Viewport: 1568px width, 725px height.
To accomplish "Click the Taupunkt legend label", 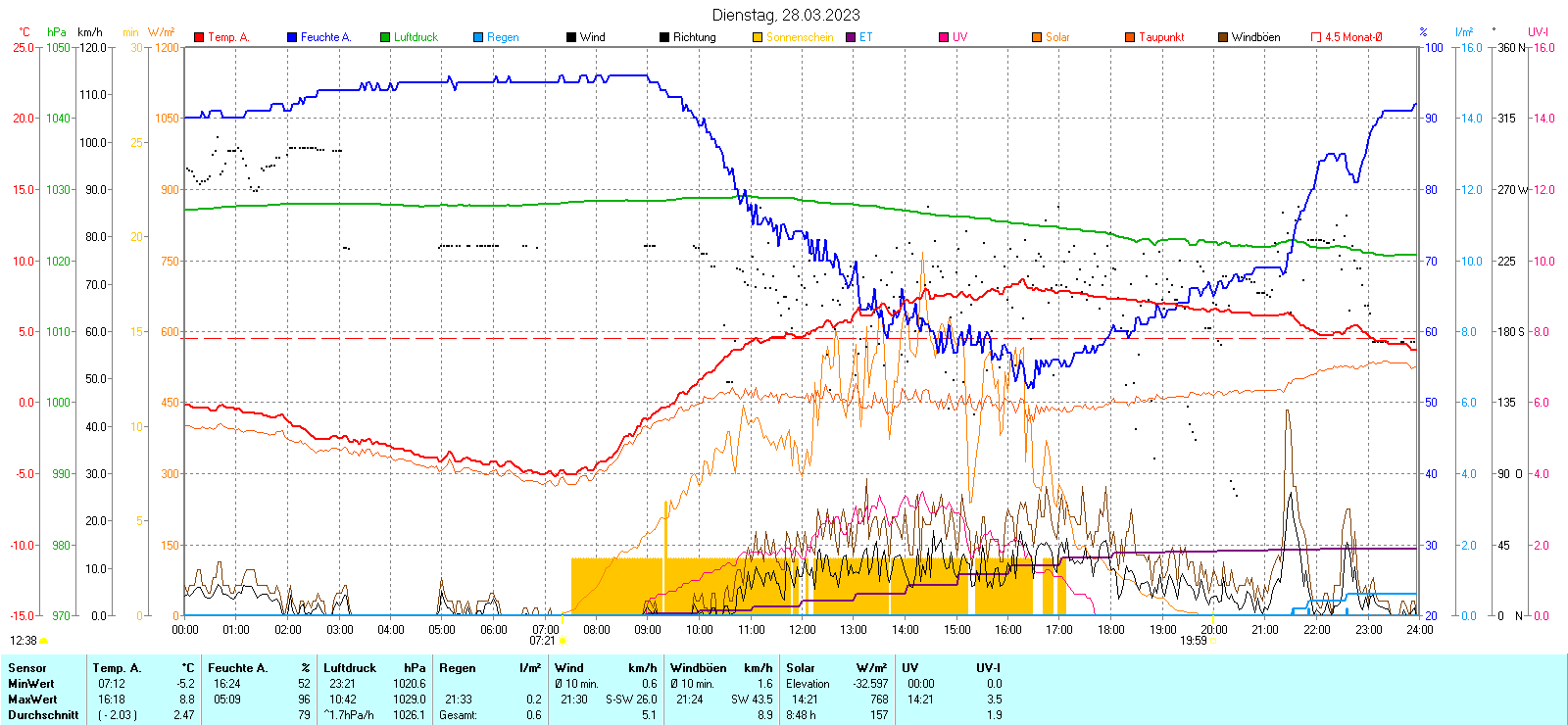I will tap(1161, 37).
